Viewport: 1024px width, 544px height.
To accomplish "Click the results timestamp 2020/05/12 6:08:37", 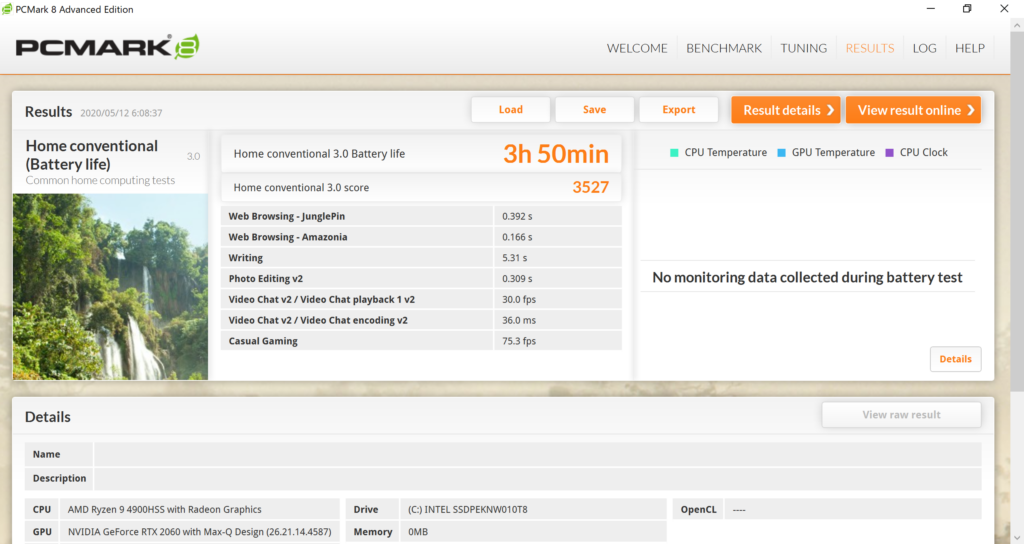I will (121, 113).
